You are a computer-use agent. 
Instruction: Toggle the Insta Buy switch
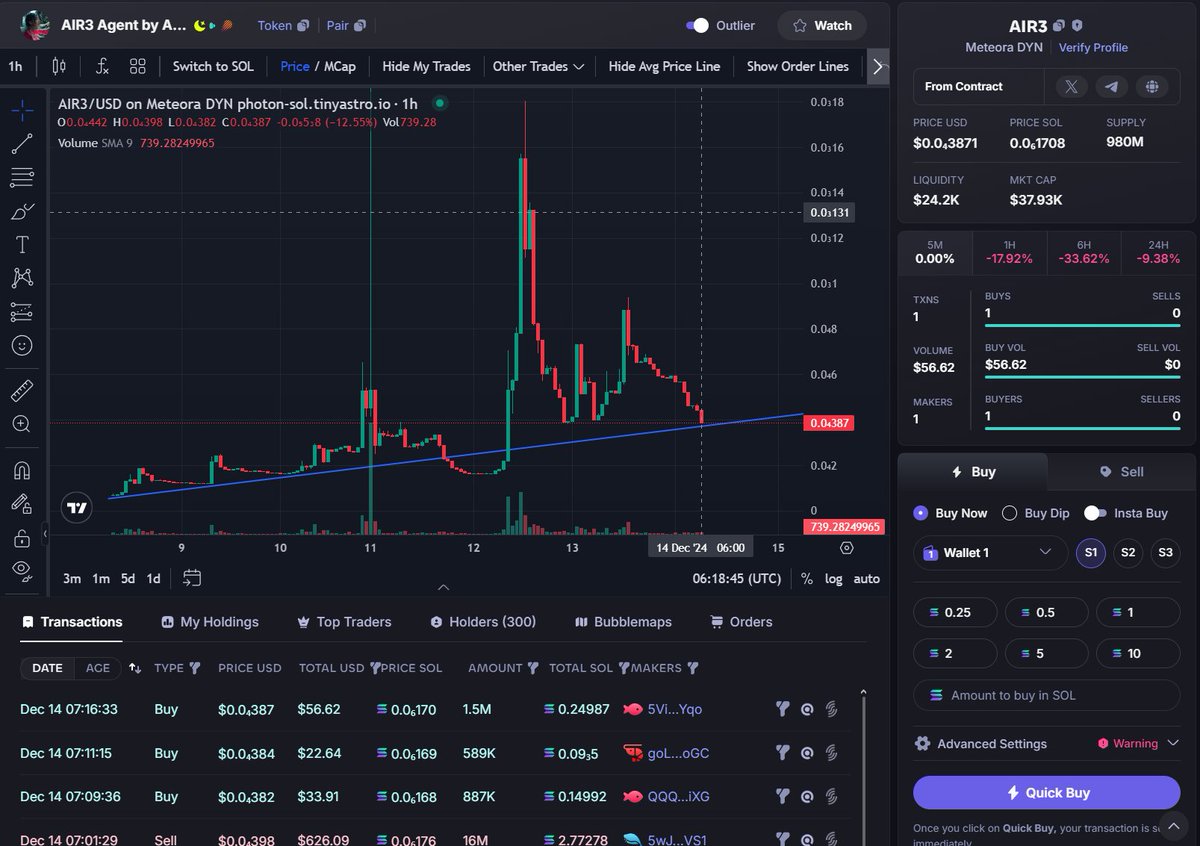pos(1095,513)
